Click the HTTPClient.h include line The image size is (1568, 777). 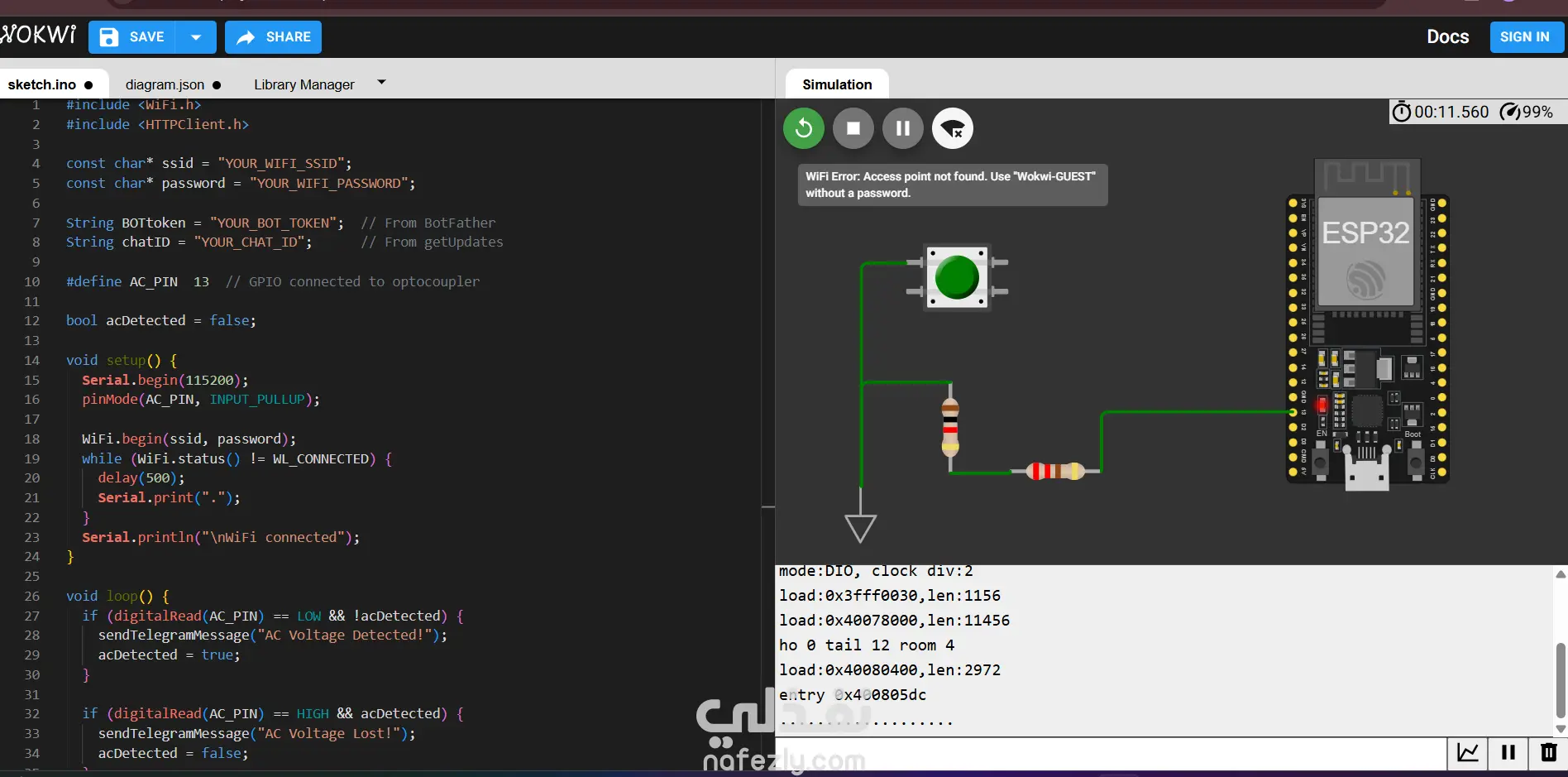[x=157, y=124]
